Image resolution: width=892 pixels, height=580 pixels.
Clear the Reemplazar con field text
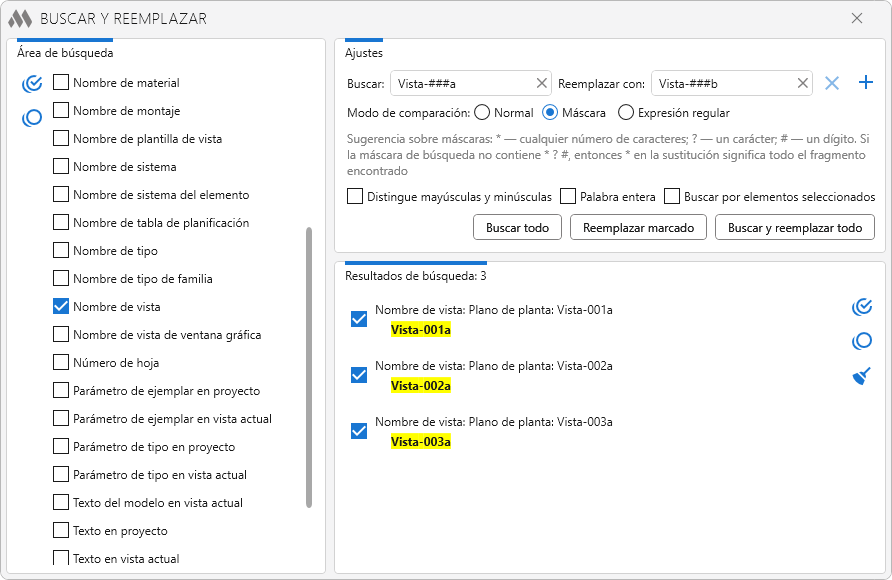tap(802, 84)
